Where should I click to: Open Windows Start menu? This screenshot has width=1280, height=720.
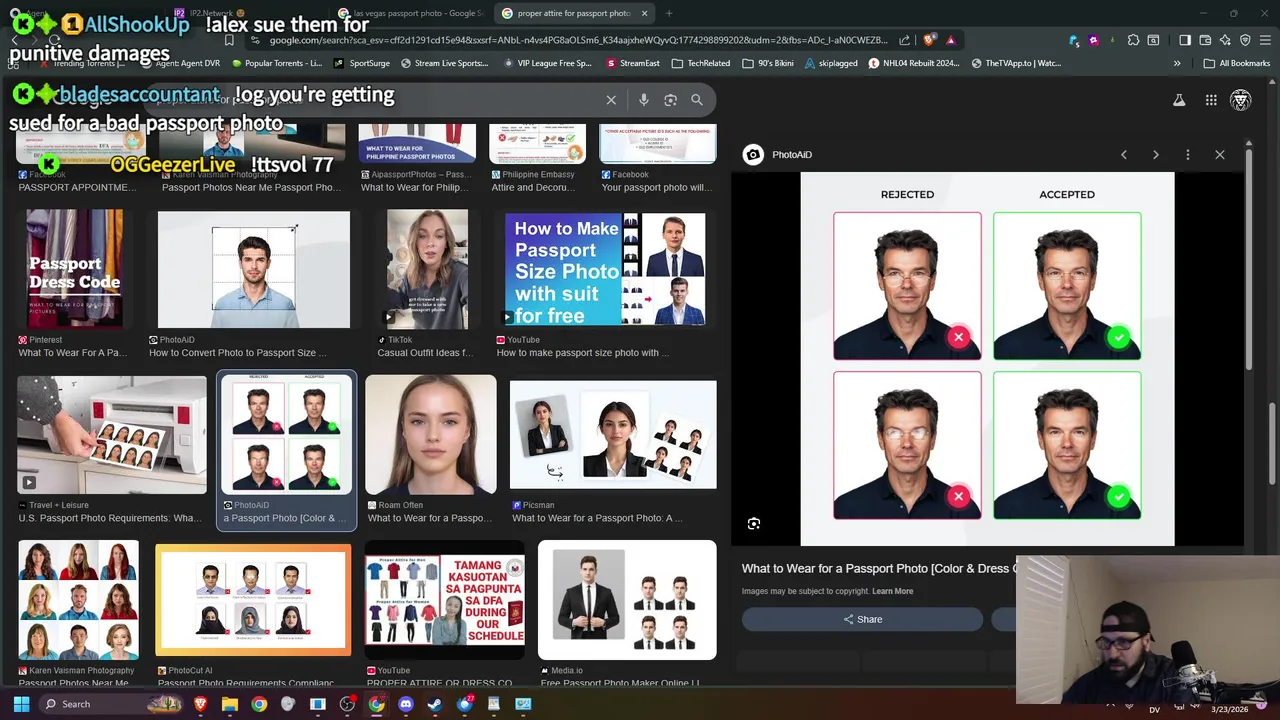22,704
